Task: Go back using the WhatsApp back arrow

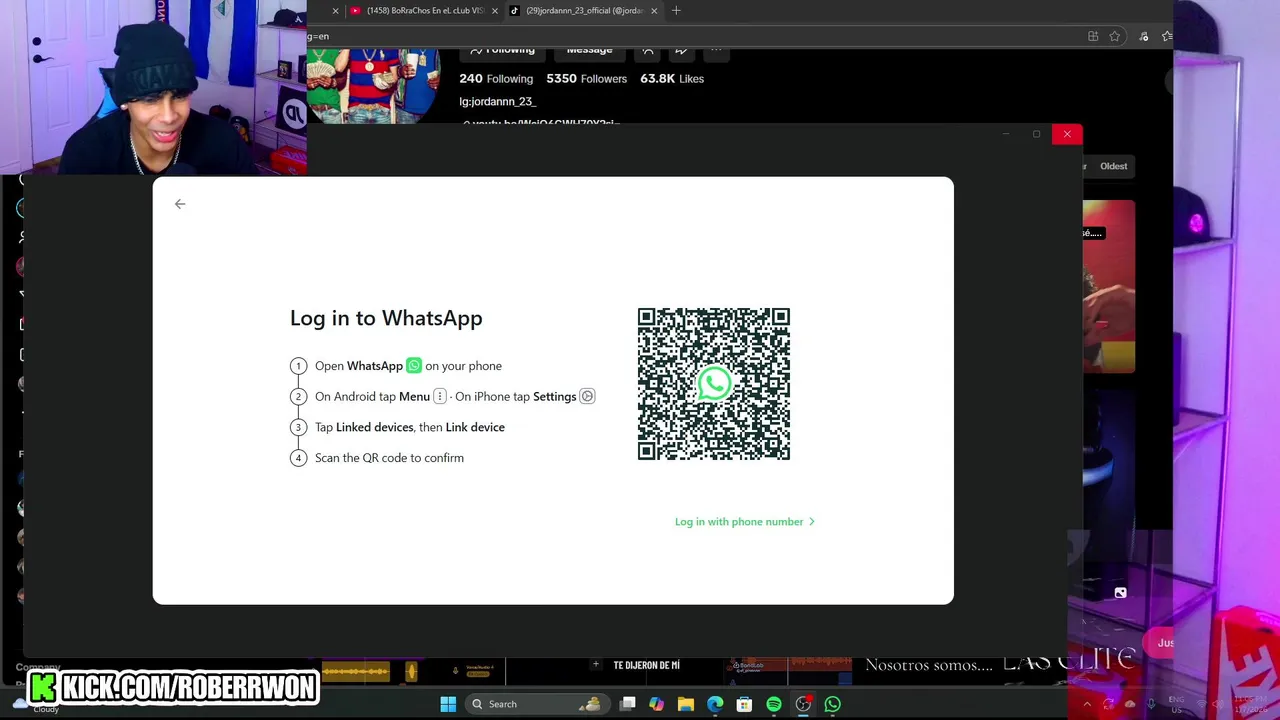Action: click(180, 204)
